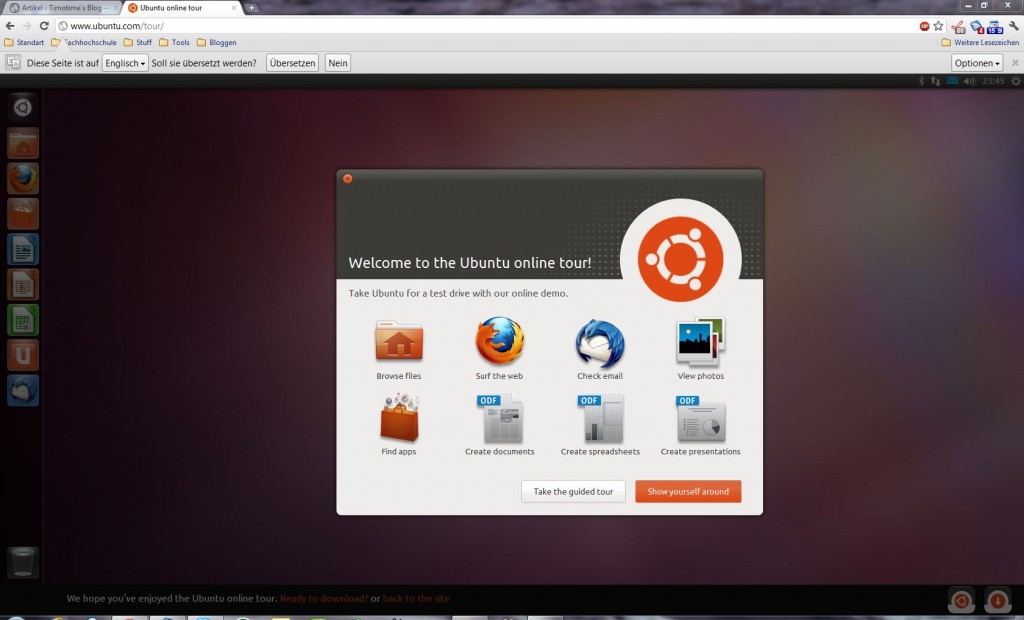Screen dimensions: 1024x620
Task: Click the Take the guided tour button
Action: point(573,491)
